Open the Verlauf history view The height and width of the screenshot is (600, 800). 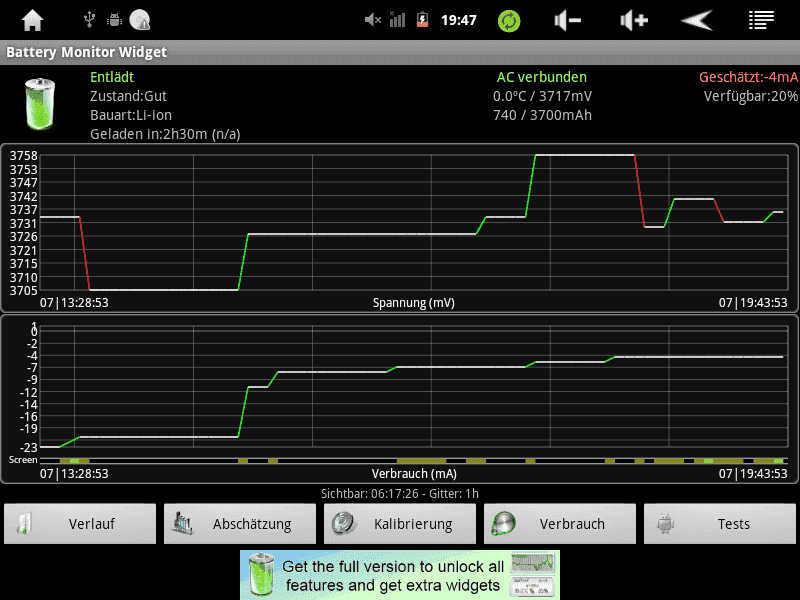point(80,523)
